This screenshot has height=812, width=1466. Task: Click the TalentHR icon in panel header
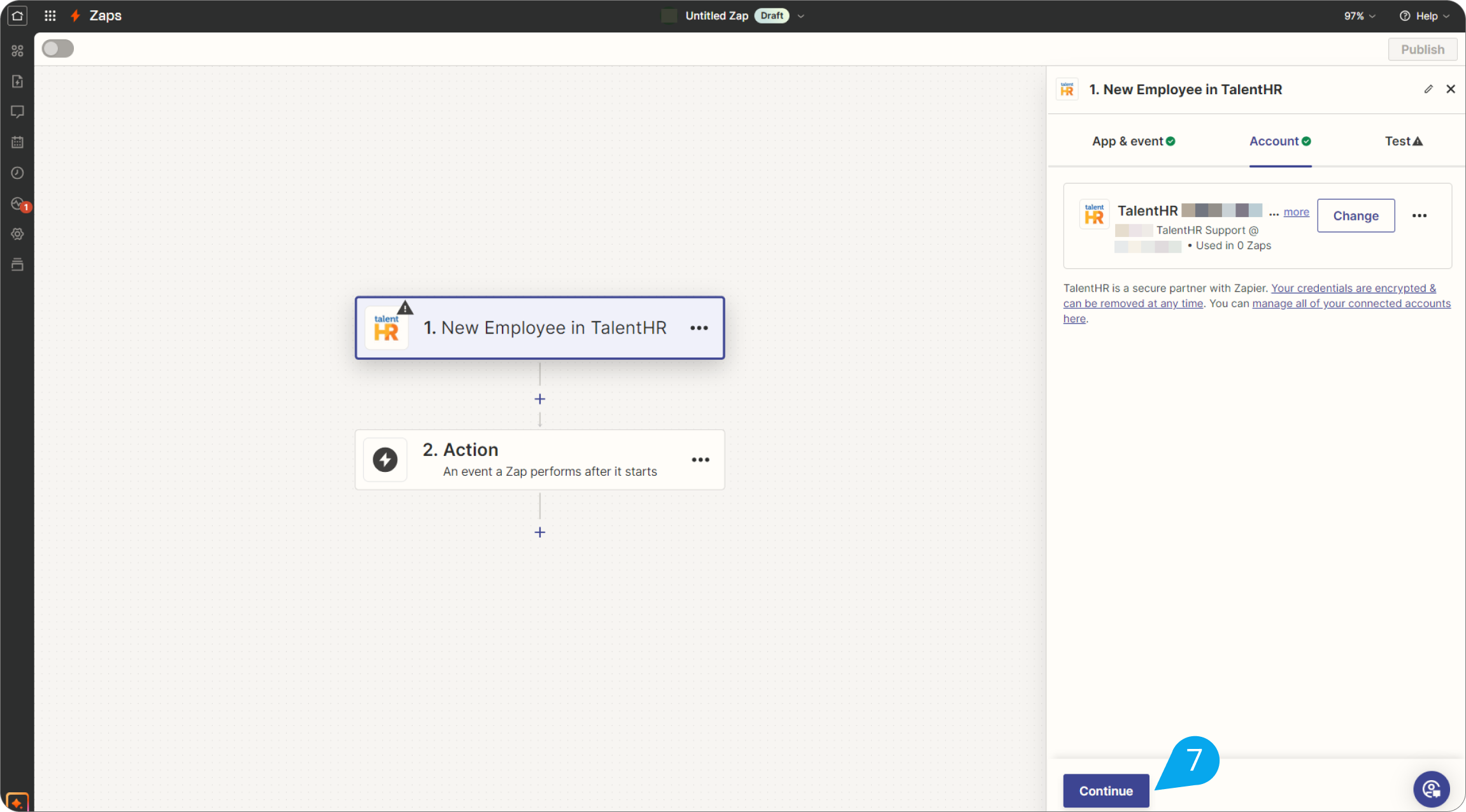click(1067, 90)
